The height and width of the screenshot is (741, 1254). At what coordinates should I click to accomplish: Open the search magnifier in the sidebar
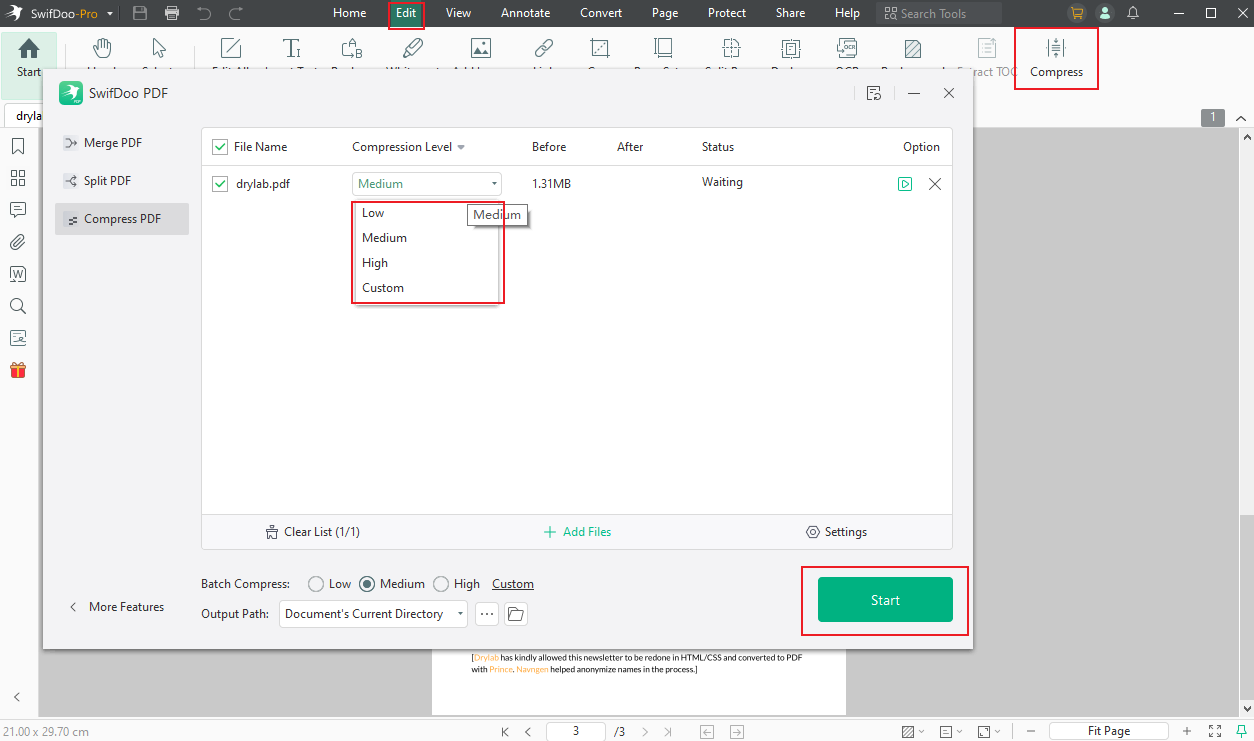click(x=18, y=306)
